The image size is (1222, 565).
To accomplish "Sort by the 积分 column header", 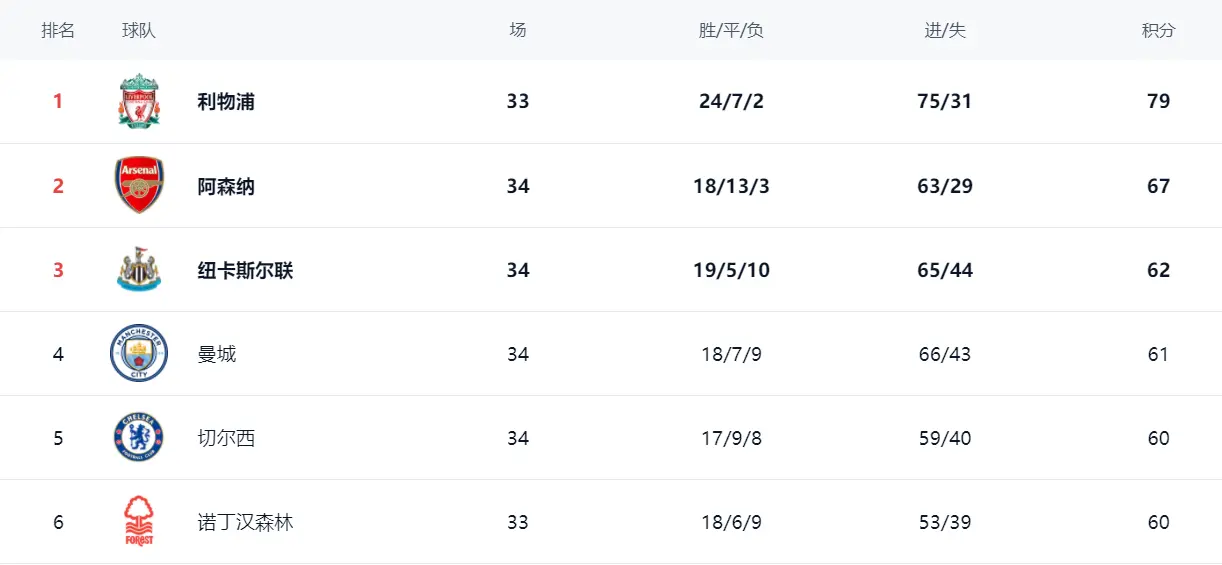I will tap(1158, 30).
